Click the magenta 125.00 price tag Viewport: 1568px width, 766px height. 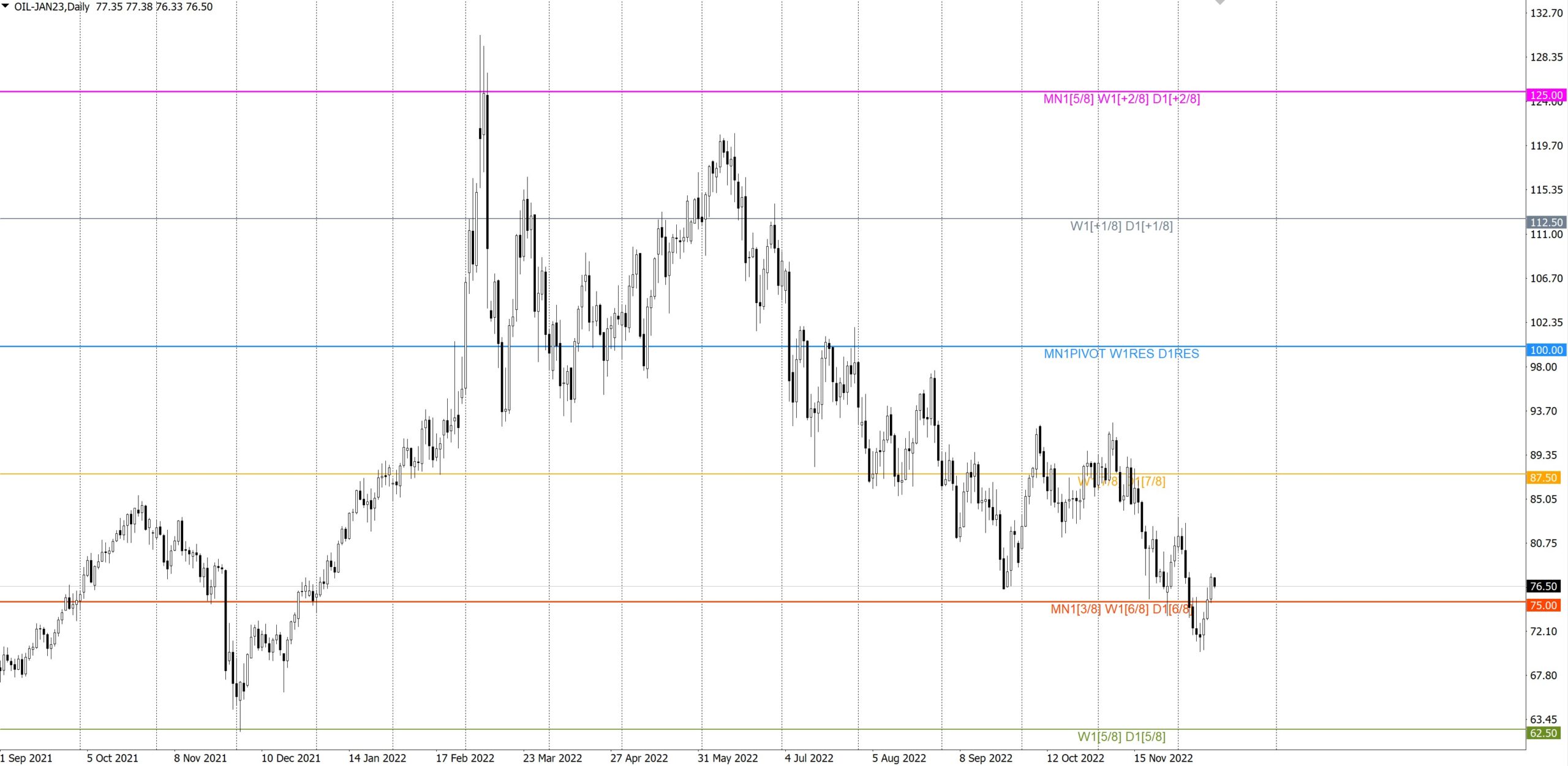point(1546,95)
